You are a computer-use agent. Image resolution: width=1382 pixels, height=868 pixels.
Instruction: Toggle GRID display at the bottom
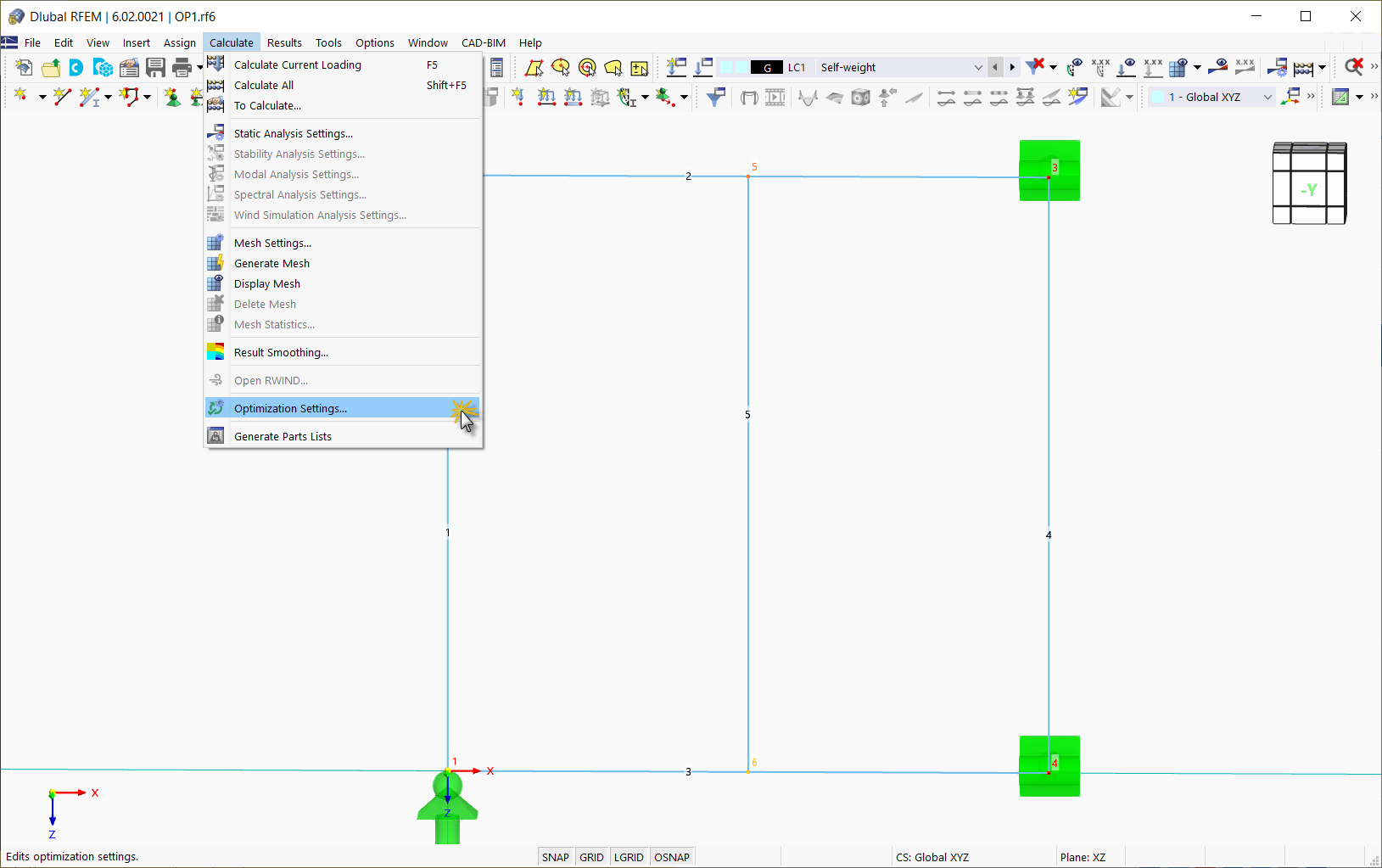click(591, 856)
